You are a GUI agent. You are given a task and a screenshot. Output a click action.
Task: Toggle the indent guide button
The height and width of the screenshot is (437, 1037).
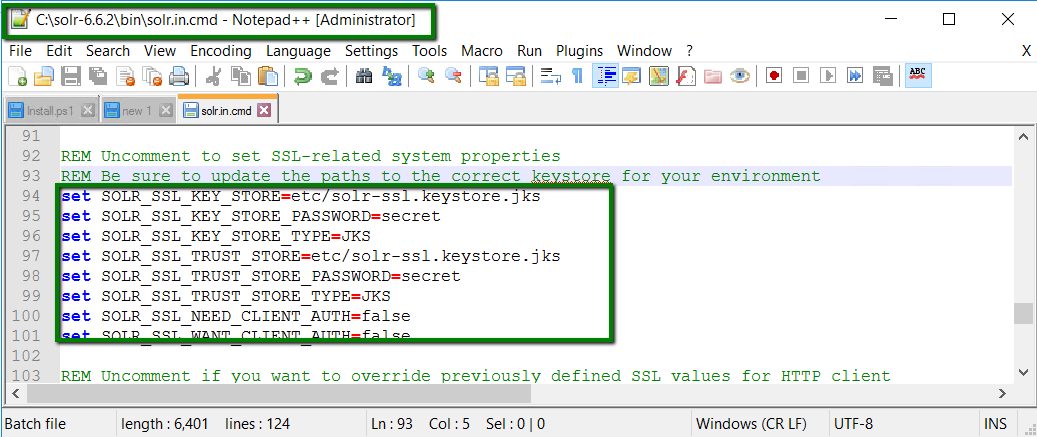coord(605,76)
